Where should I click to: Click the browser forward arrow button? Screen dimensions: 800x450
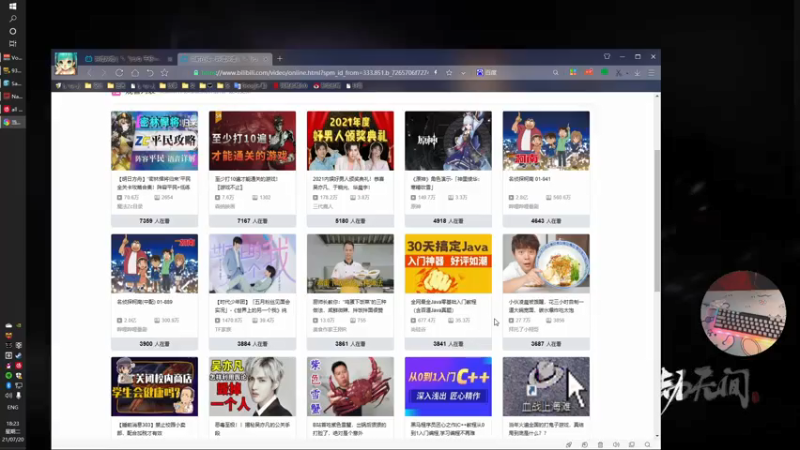point(104,73)
